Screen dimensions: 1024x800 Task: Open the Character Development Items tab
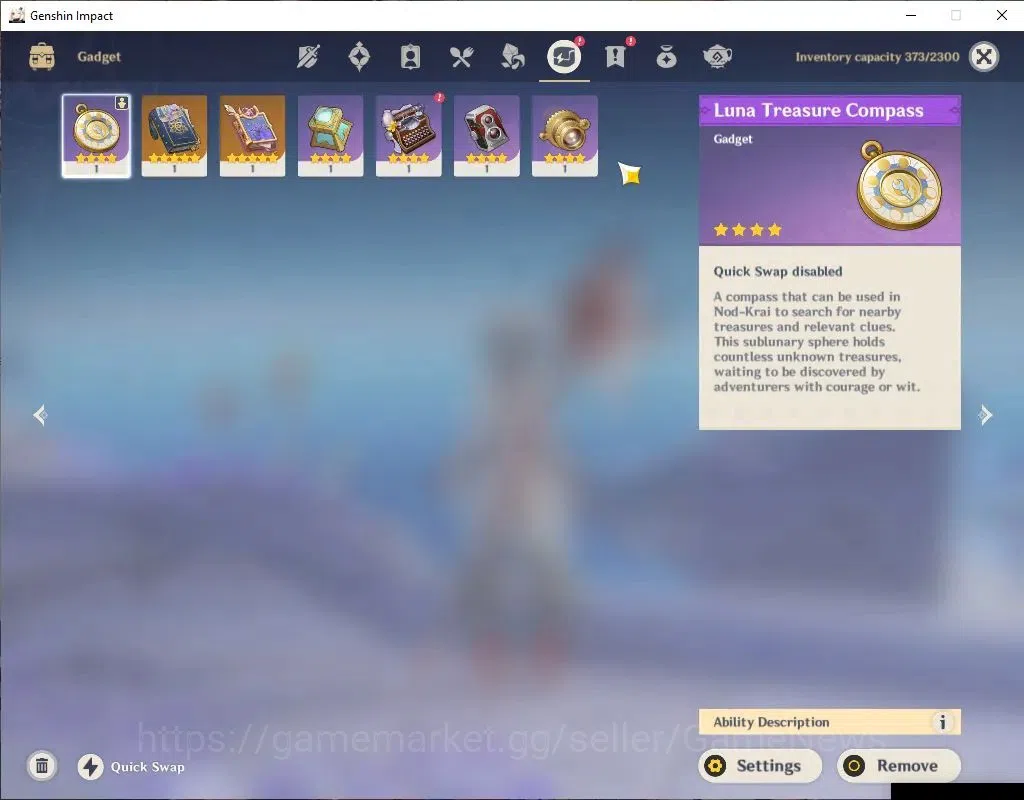(x=410, y=57)
